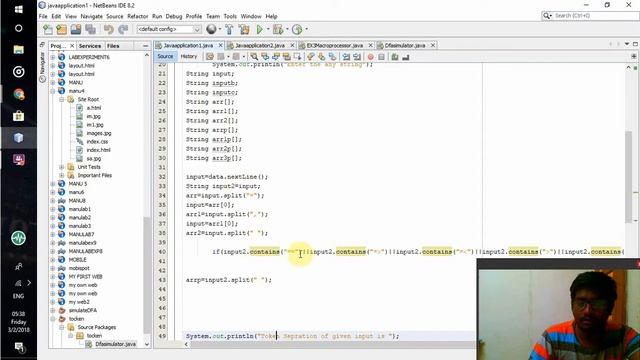The height and width of the screenshot is (360, 640).
Task: Open the Profile Project dropdown arrow
Action: pyautogui.click(x=306, y=29)
